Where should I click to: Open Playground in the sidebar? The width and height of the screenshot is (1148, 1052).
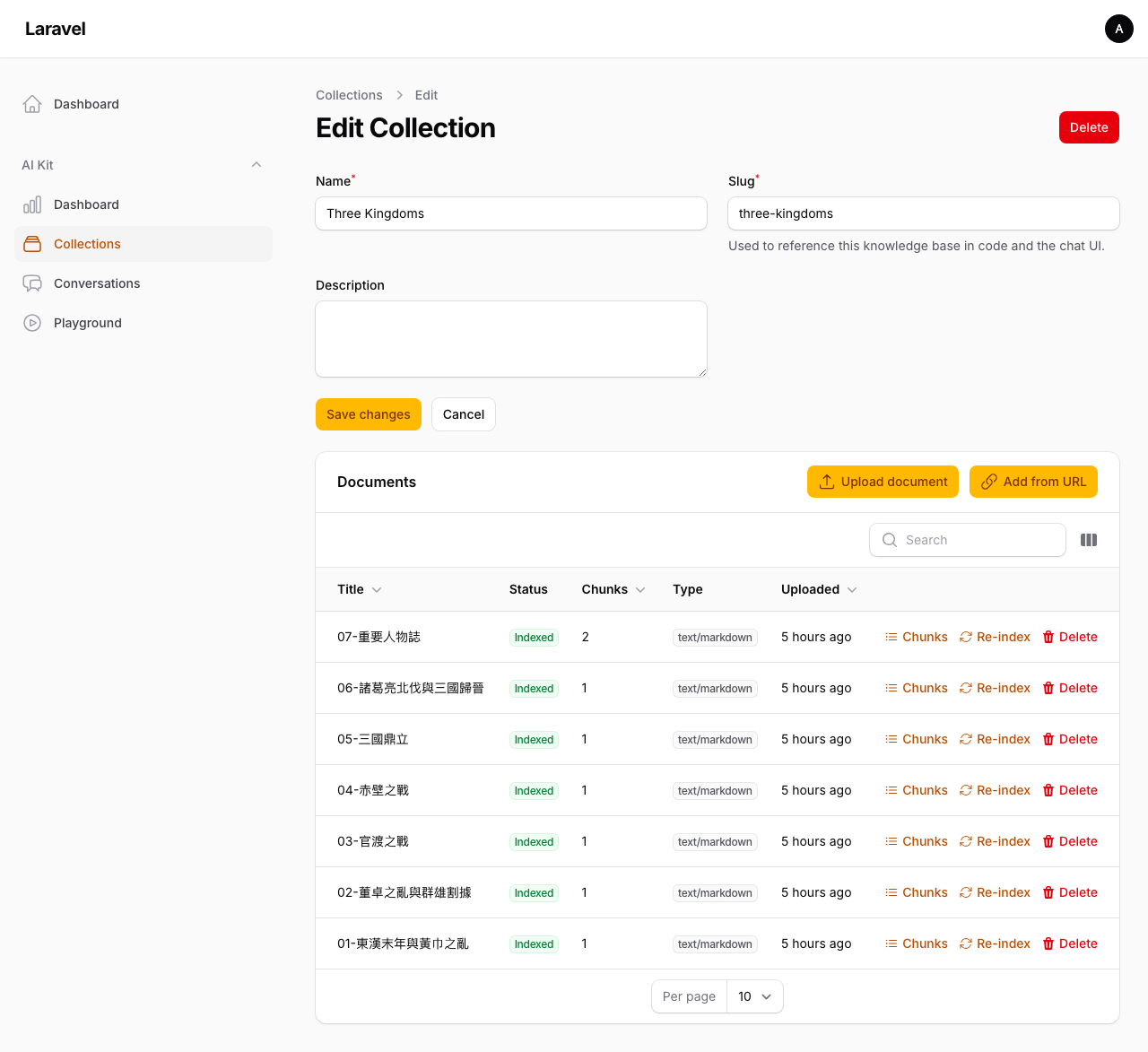tap(143, 323)
